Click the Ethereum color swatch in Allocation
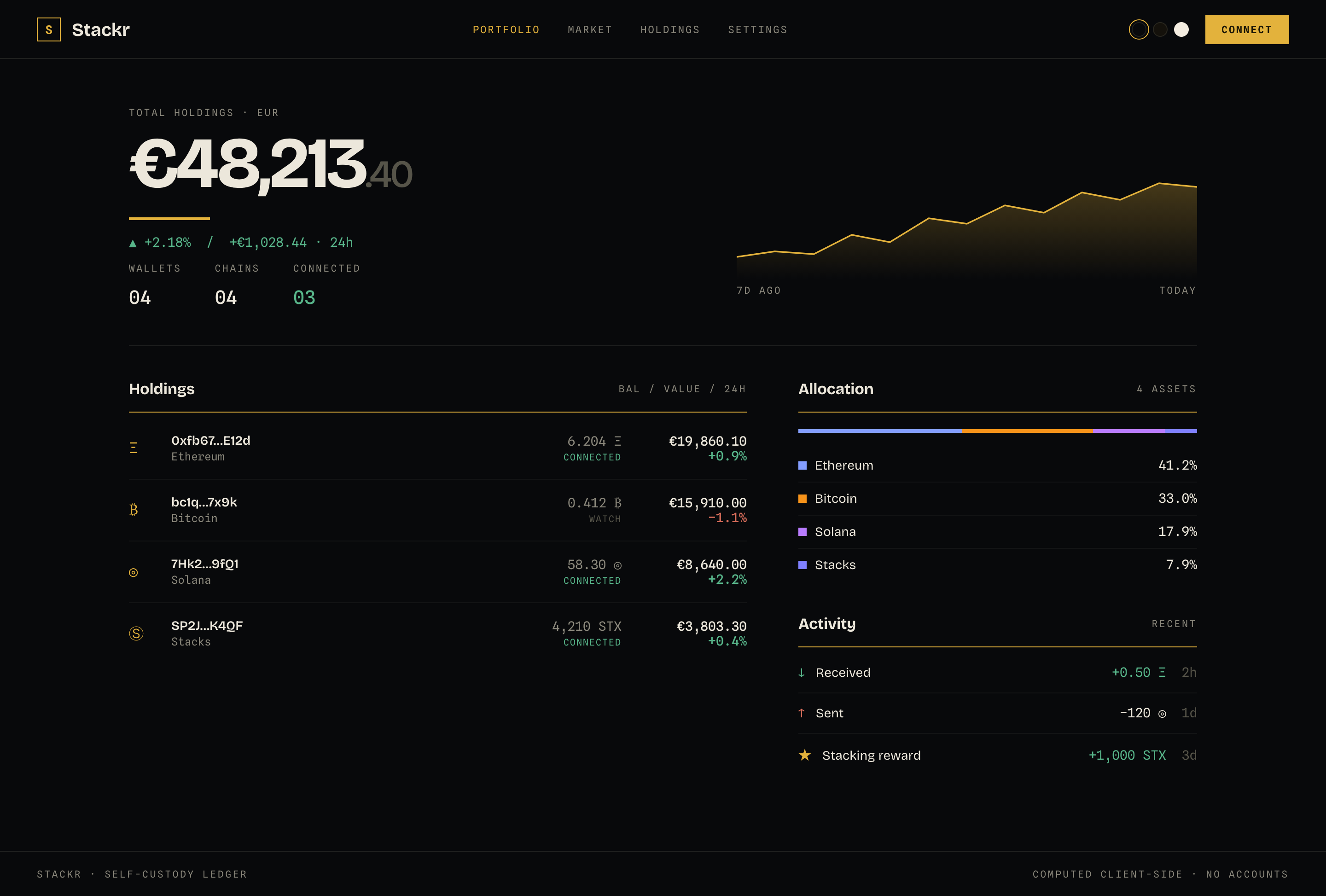The image size is (1326, 896). pyautogui.click(x=802, y=465)
